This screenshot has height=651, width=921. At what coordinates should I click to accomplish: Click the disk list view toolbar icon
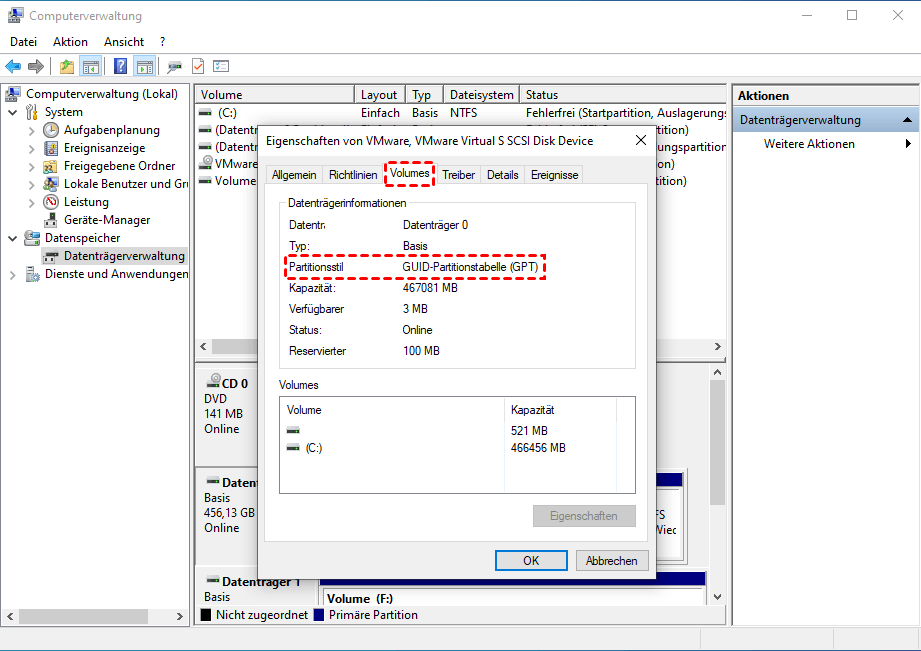tap(221, 66)
